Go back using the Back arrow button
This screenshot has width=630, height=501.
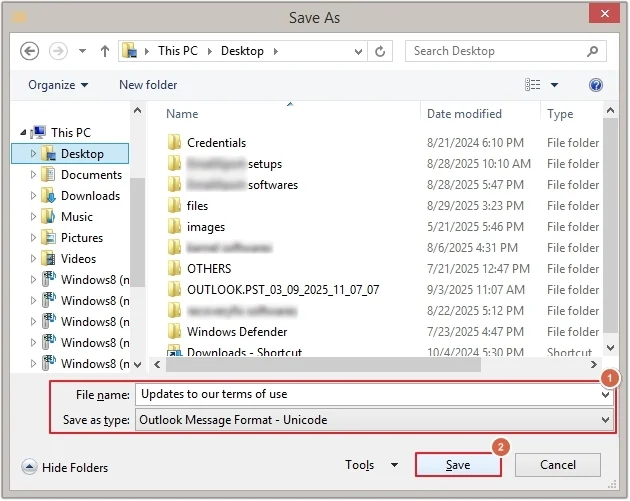pos(29,51)
